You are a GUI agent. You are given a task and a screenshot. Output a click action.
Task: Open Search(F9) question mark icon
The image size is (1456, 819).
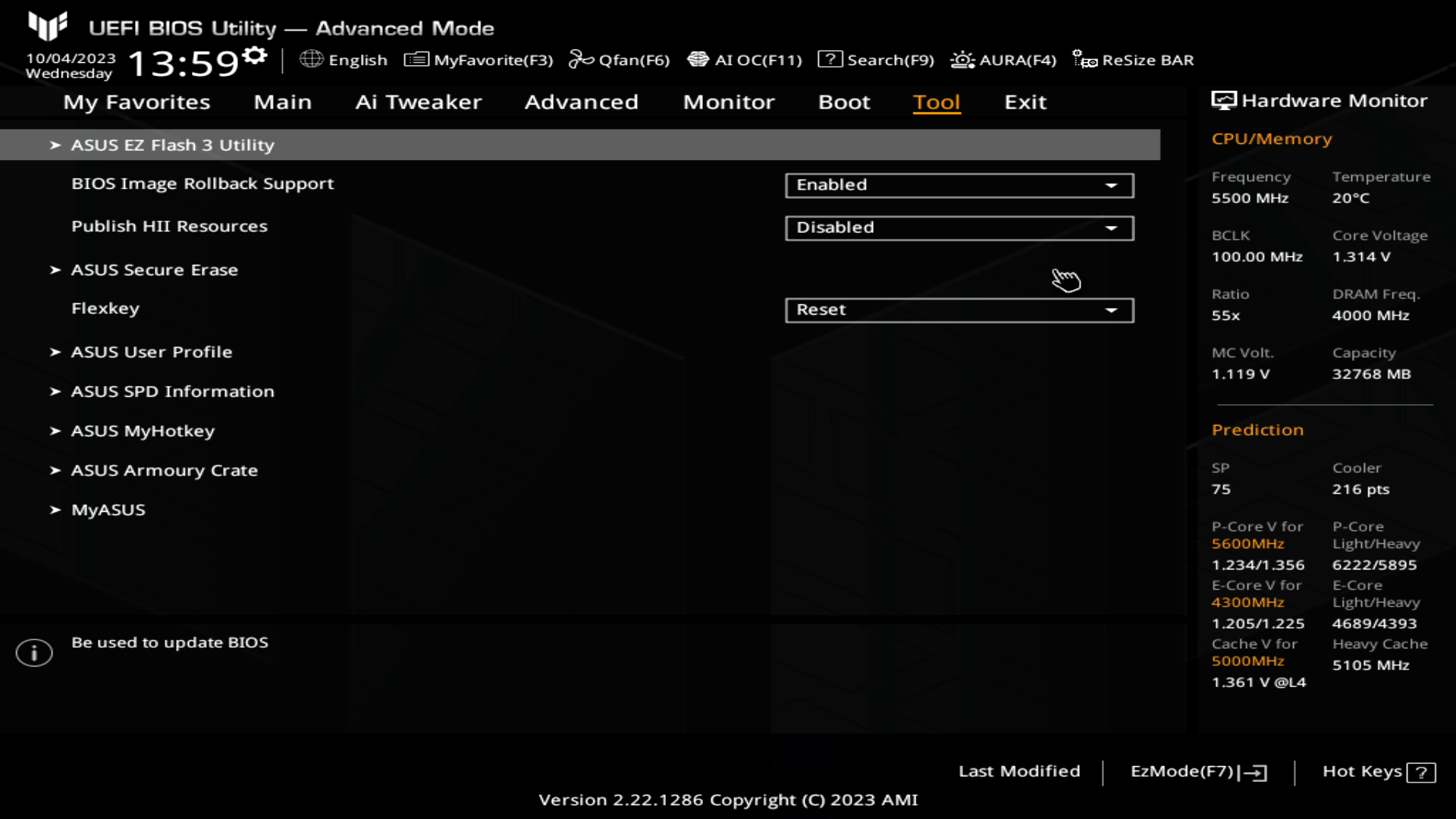pyautogui.click(x=830, y=59)
